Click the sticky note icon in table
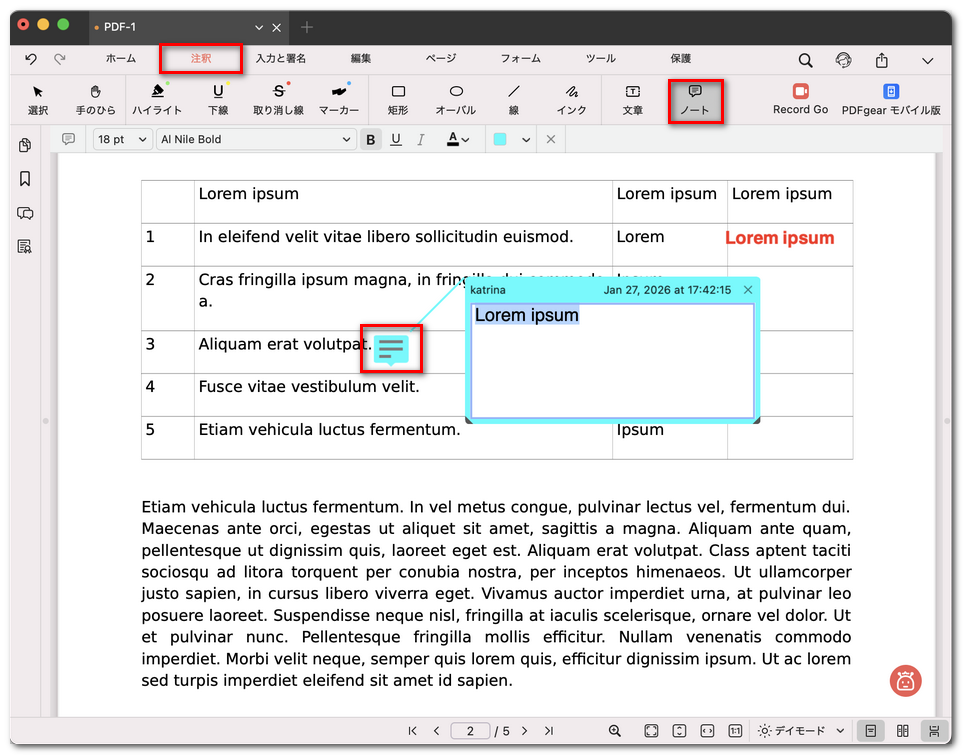 (391, 348)
